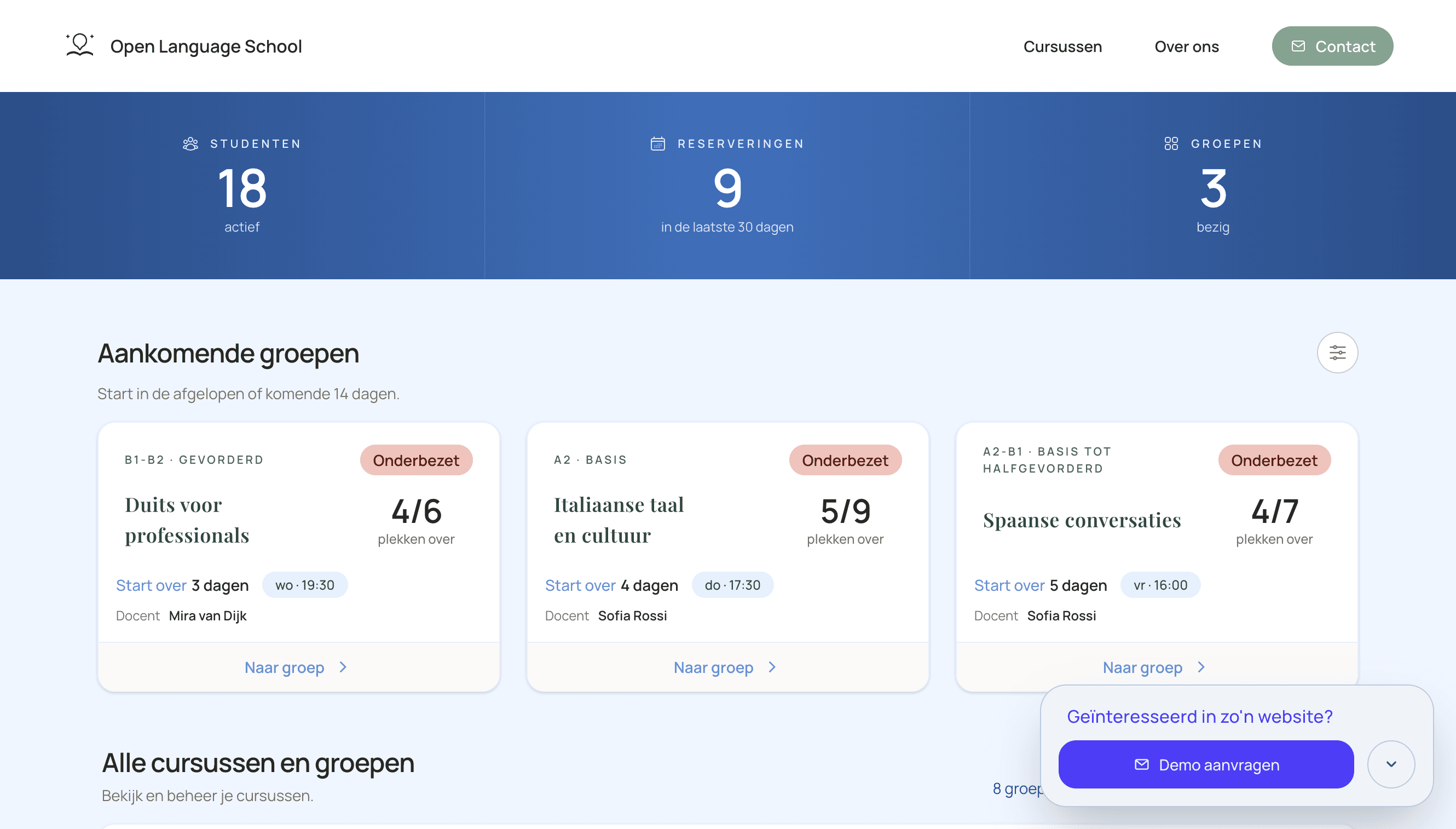Click Start over 4 dagen text
1456x829 pixels.
tap(611, 585)
